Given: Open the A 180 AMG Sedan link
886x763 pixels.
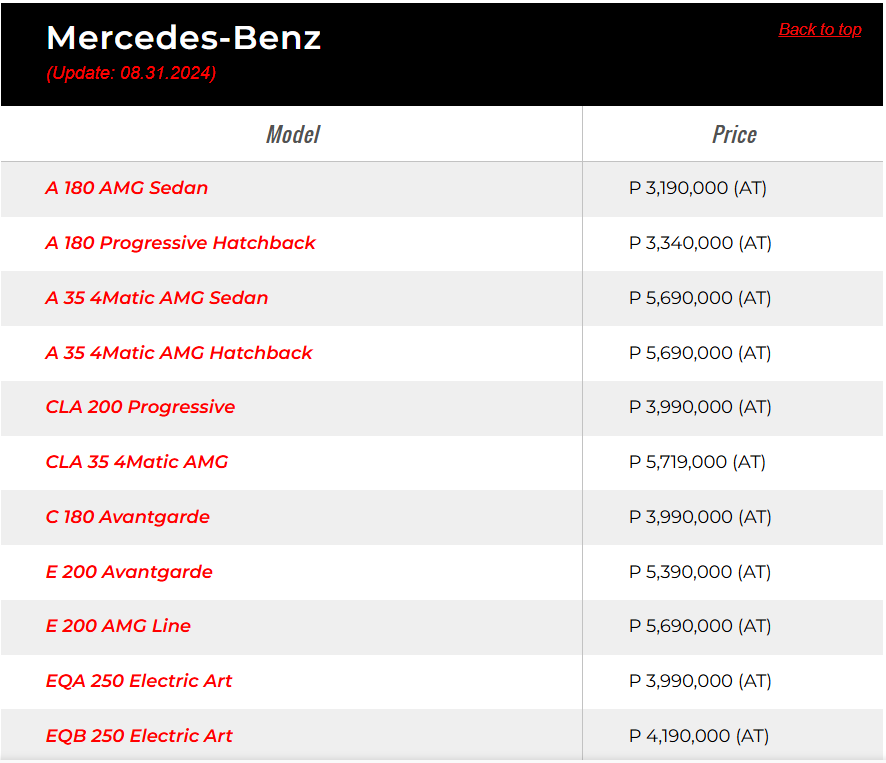Looking at the screenshot, I should pyautogui.click(x=127, y=188).
